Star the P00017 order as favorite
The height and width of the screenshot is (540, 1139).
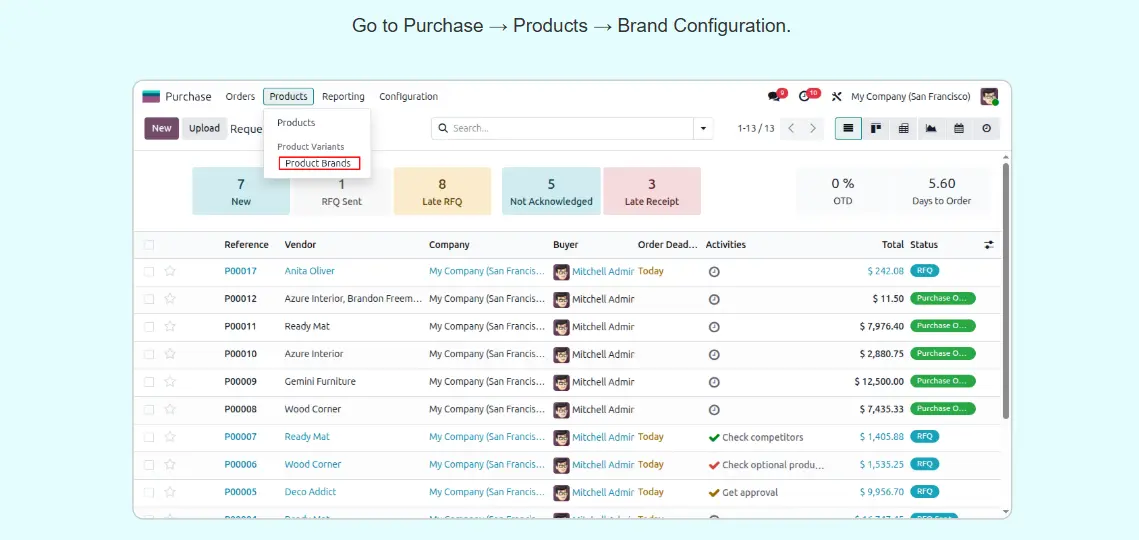click(170, 271)
